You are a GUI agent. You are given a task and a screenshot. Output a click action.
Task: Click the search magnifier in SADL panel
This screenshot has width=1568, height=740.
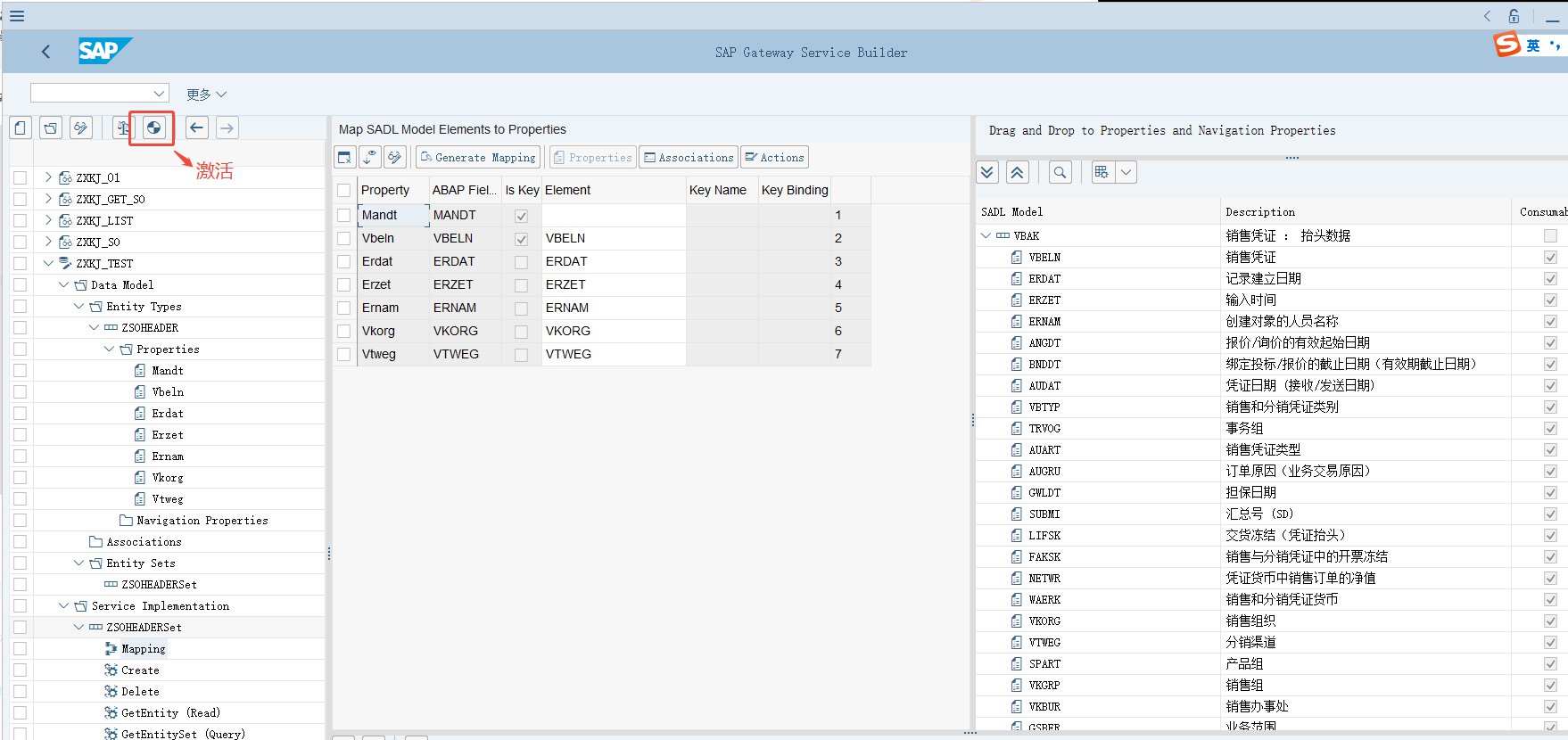pyautogui.click(x=1060, y=172)
